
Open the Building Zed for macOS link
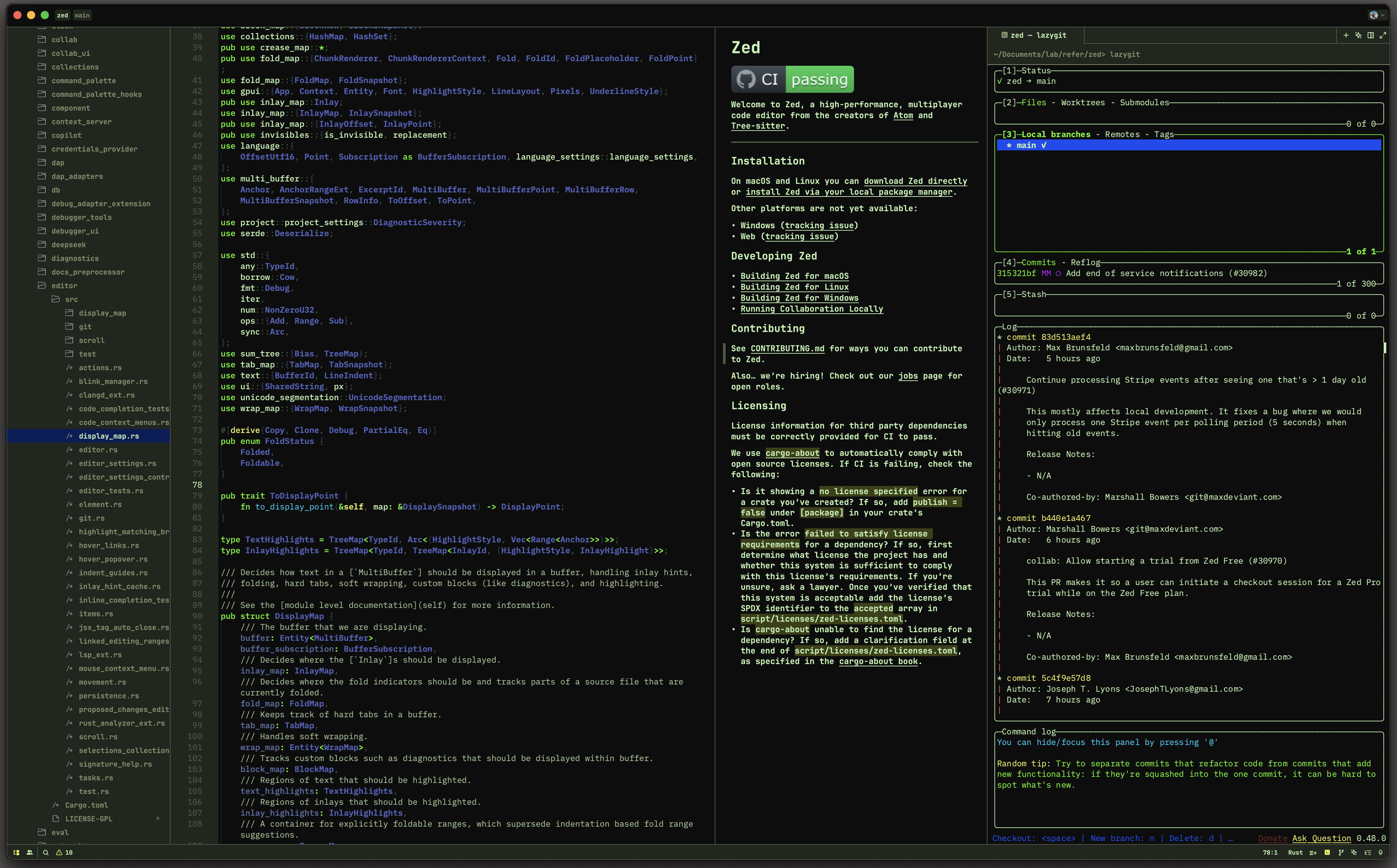click(x=794, y=276)
